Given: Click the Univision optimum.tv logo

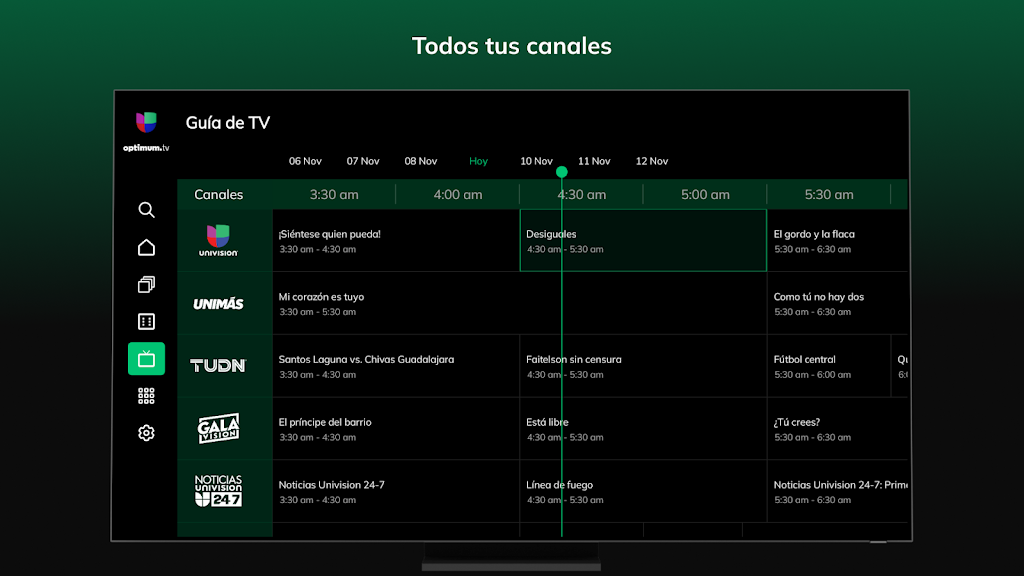Looking at the screenshot, I should (146, 131).
